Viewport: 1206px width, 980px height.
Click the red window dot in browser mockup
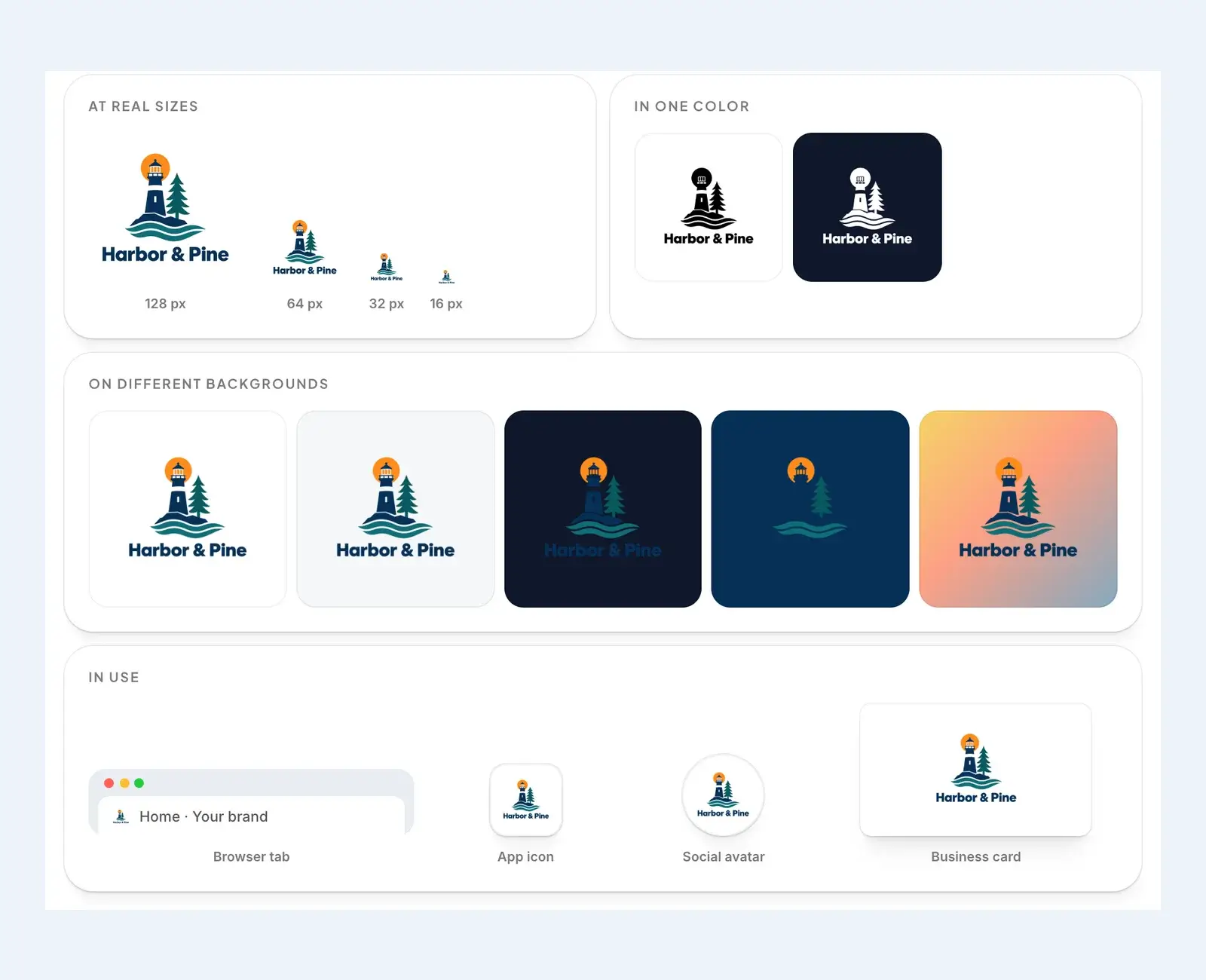tap(109, 783)
